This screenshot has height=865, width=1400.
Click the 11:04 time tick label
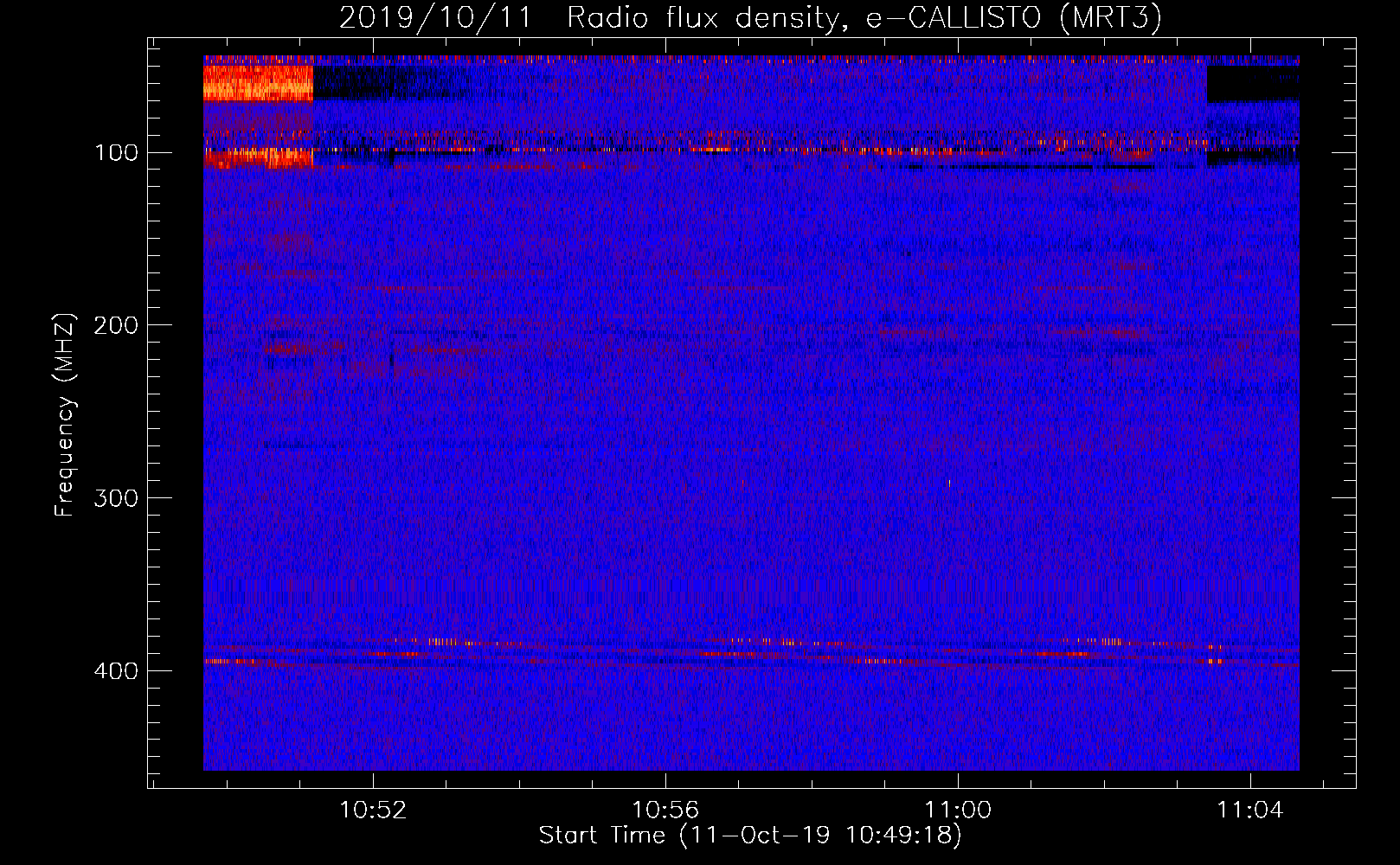[x=1250, y=811]
